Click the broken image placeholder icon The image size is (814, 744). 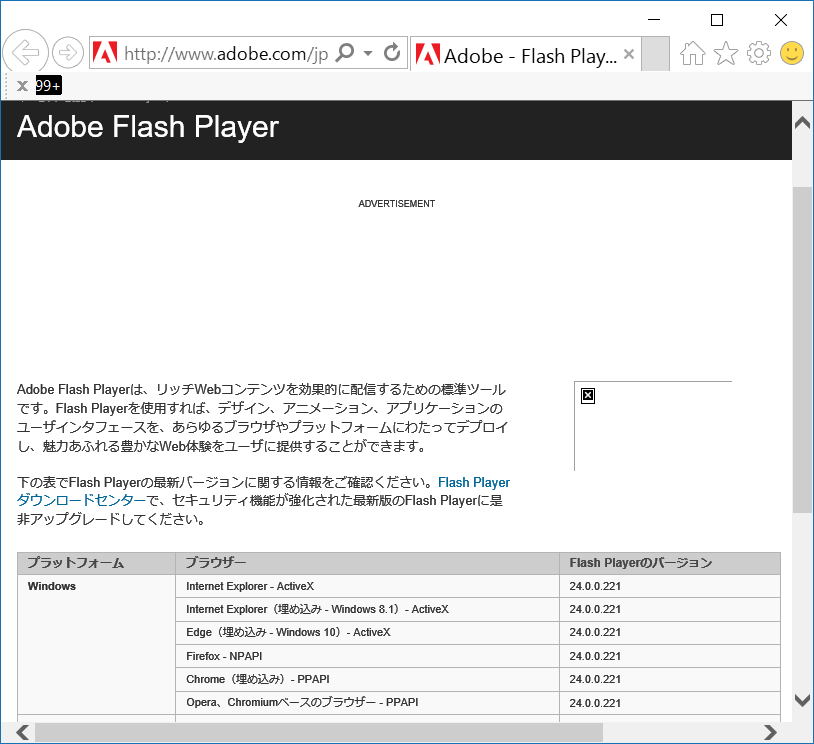pyautogui.click(x=588, y=396)
